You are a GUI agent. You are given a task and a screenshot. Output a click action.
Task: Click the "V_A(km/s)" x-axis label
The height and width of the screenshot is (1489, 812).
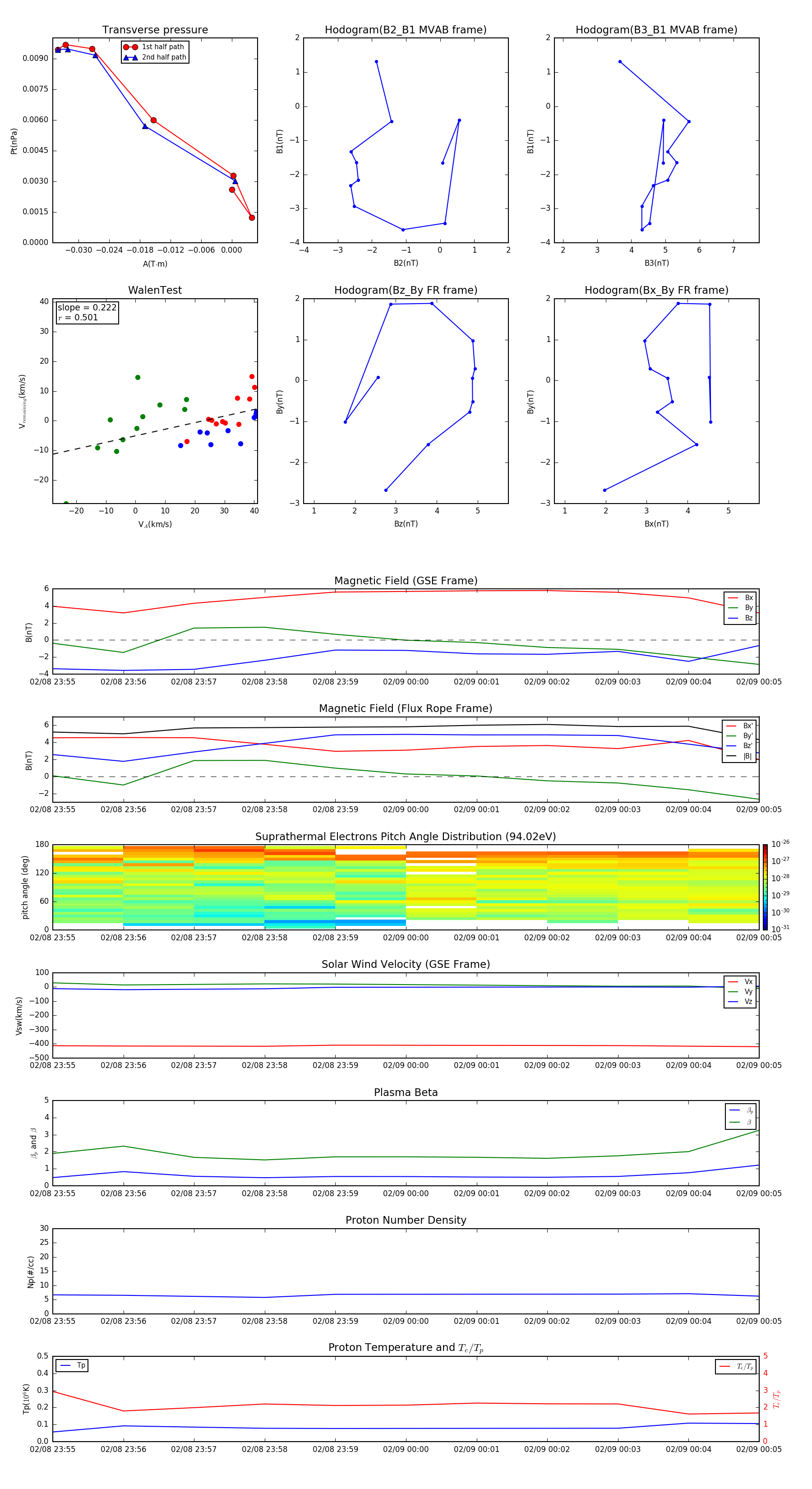pyautogui.click(x=155, y=524)
